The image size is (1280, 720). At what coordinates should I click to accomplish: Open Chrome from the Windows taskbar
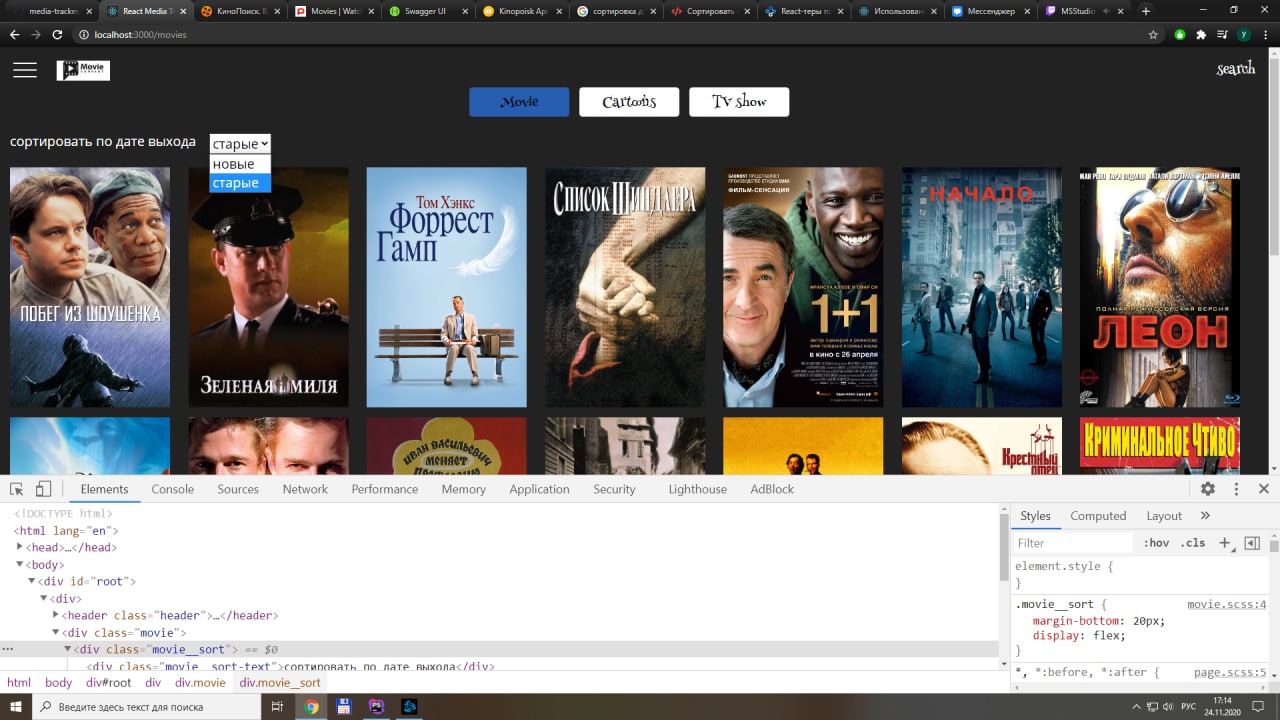(x=312, y=707)
